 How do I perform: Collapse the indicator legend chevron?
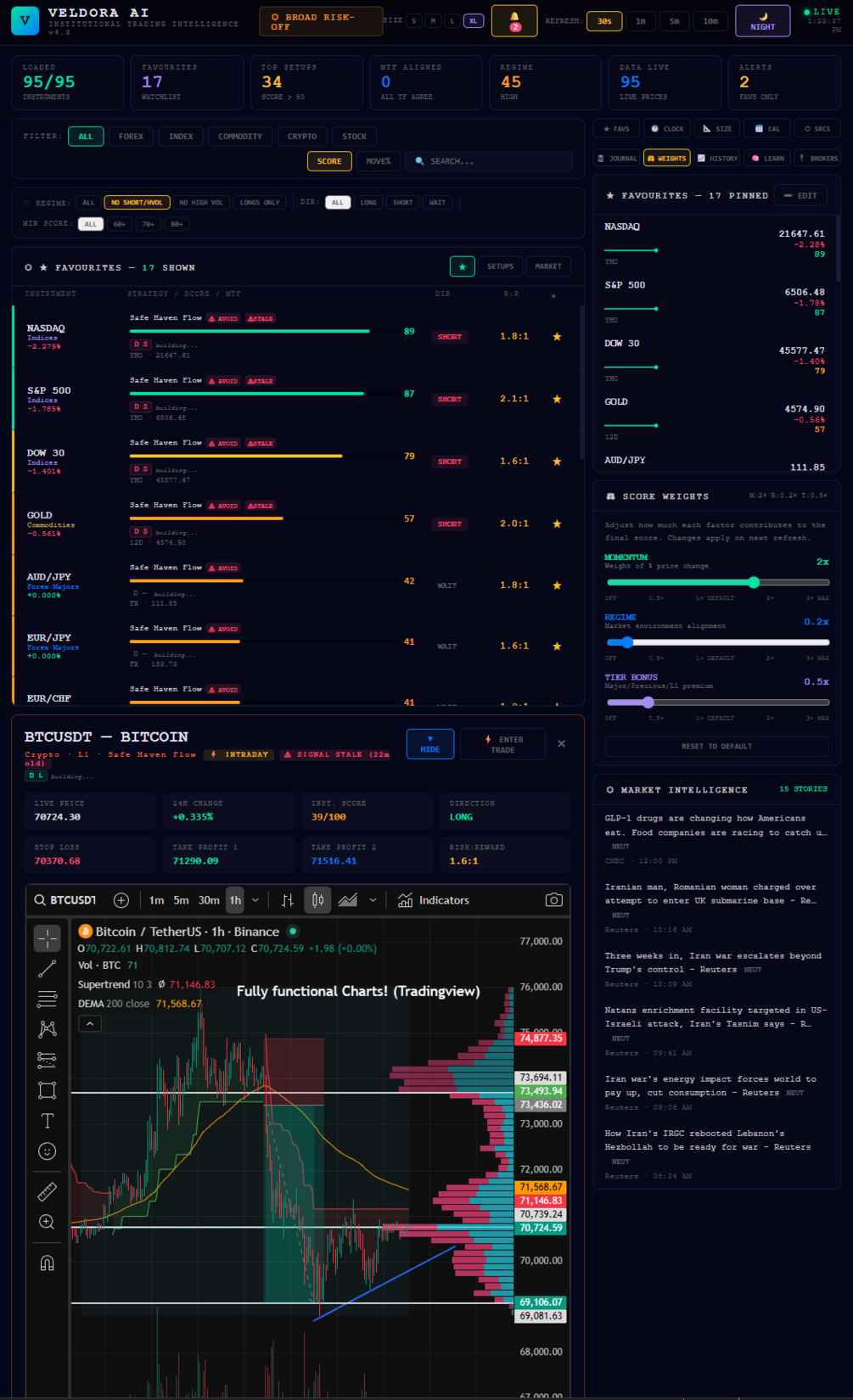[90, 1023]
